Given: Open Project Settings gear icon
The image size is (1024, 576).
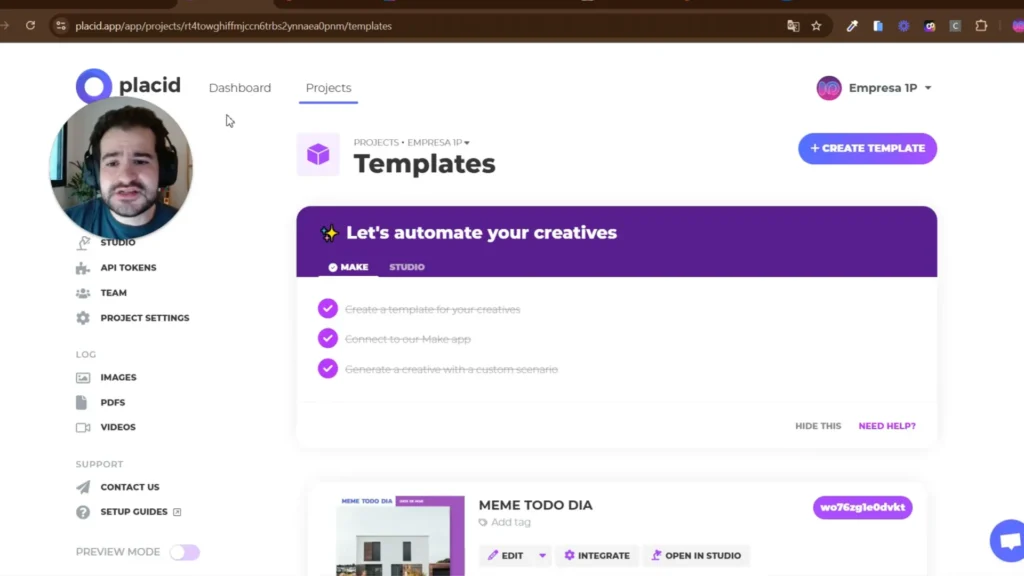Looking at the screenshot, I should point(83,318).
